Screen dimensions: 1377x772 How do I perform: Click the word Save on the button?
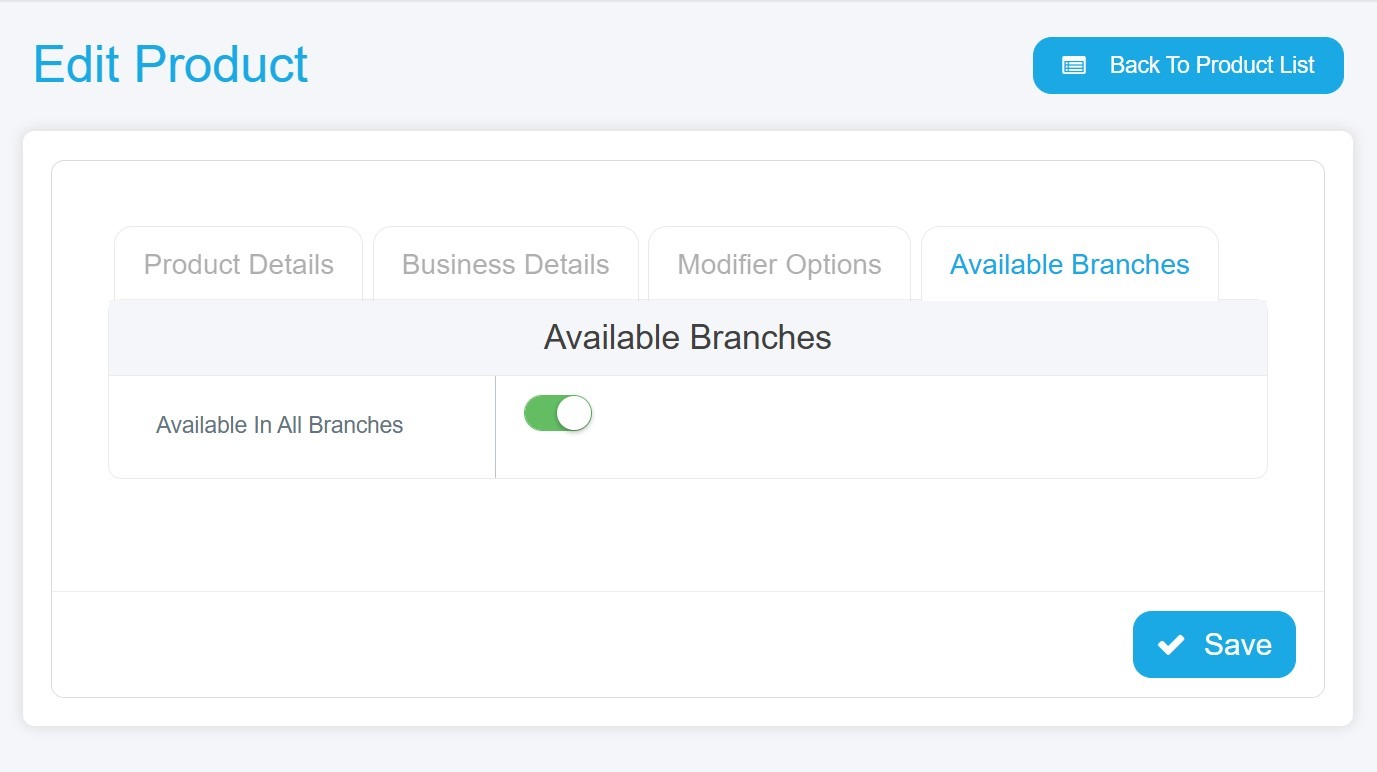1238,645
